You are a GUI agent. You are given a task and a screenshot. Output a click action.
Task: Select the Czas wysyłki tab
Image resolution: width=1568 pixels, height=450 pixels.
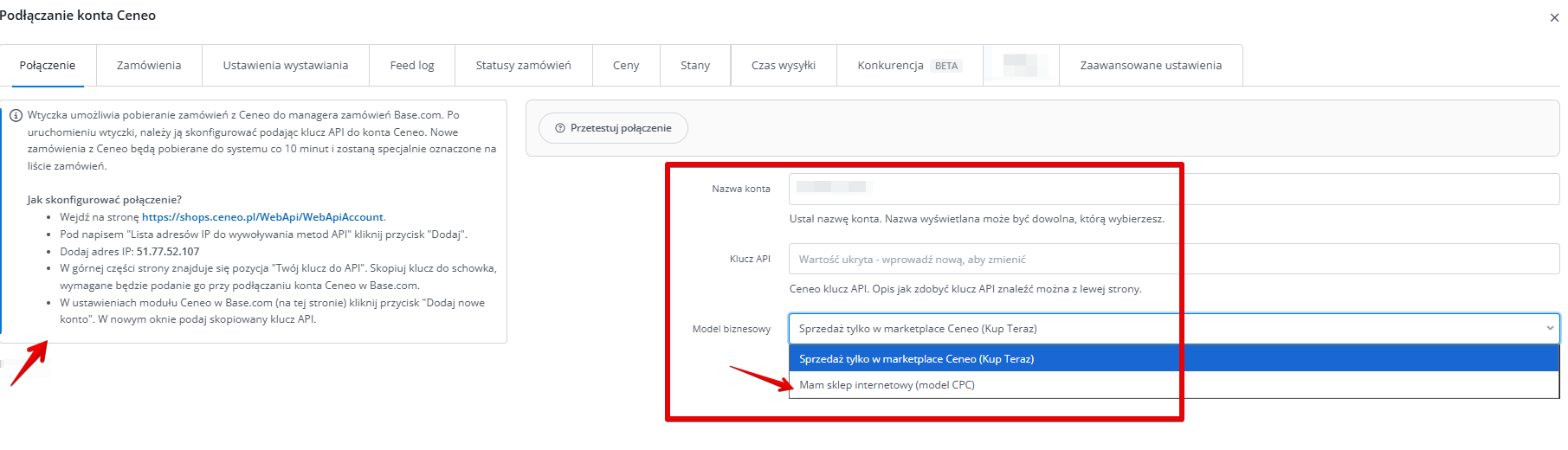coord(783,66)
